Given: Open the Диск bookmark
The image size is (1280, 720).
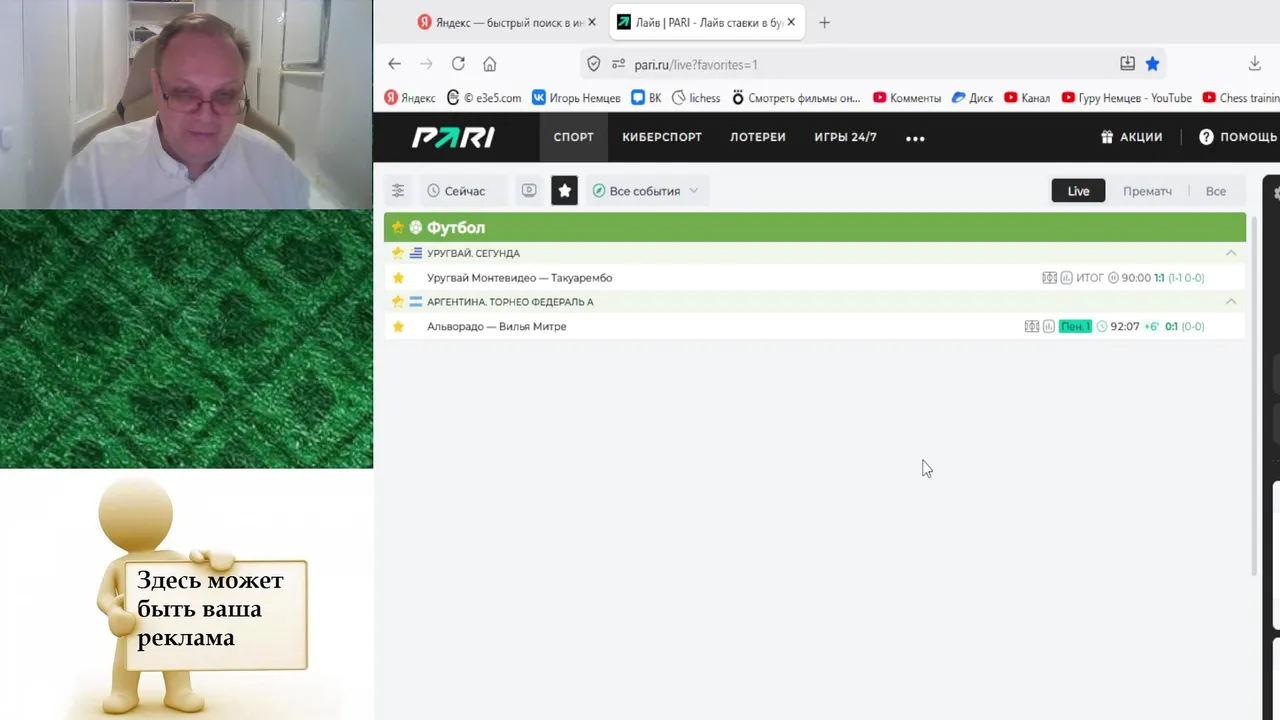Looking at the screenshot, I should click(972, 98).
